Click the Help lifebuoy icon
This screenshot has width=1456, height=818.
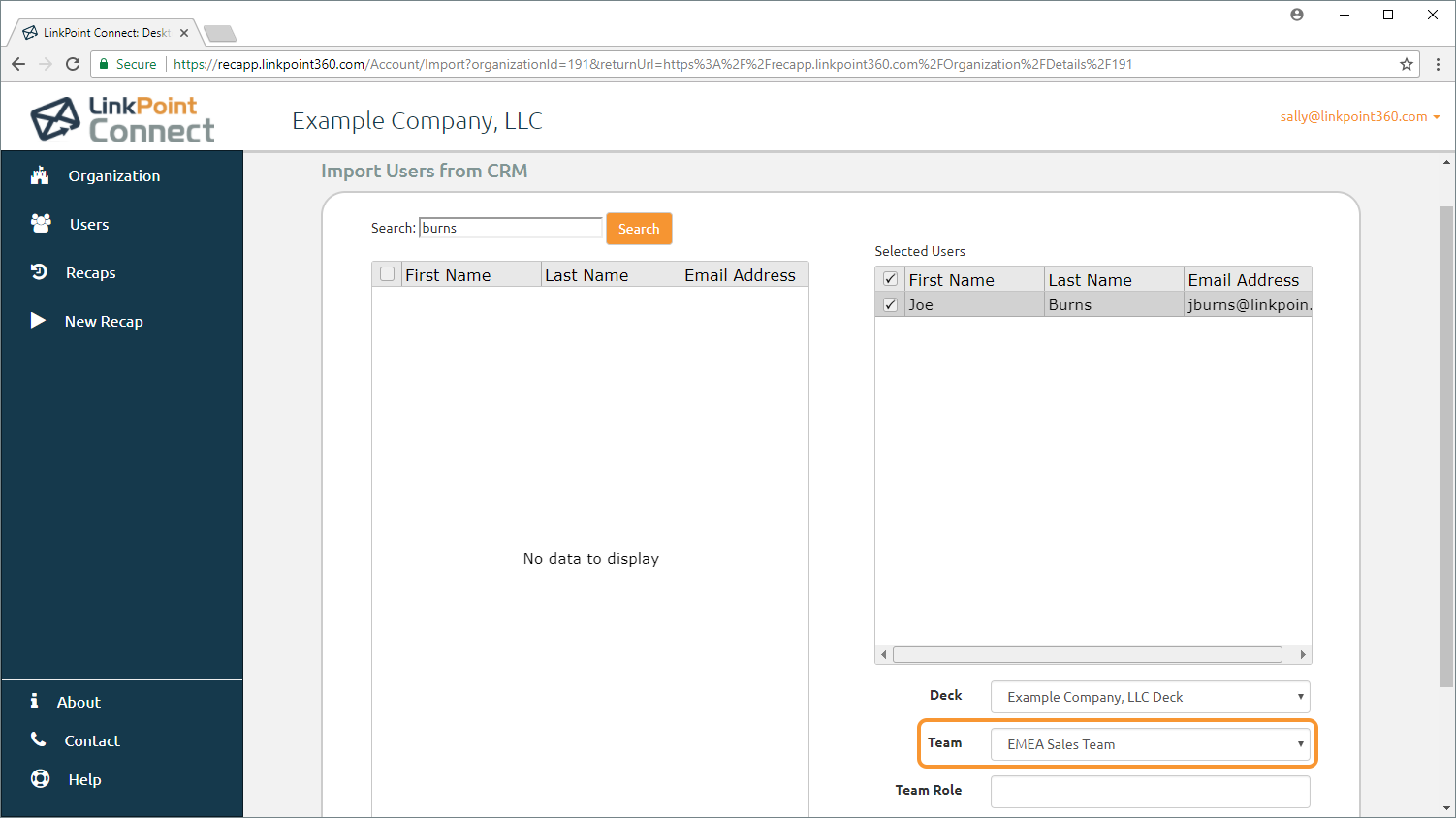(x=40, y=778)
